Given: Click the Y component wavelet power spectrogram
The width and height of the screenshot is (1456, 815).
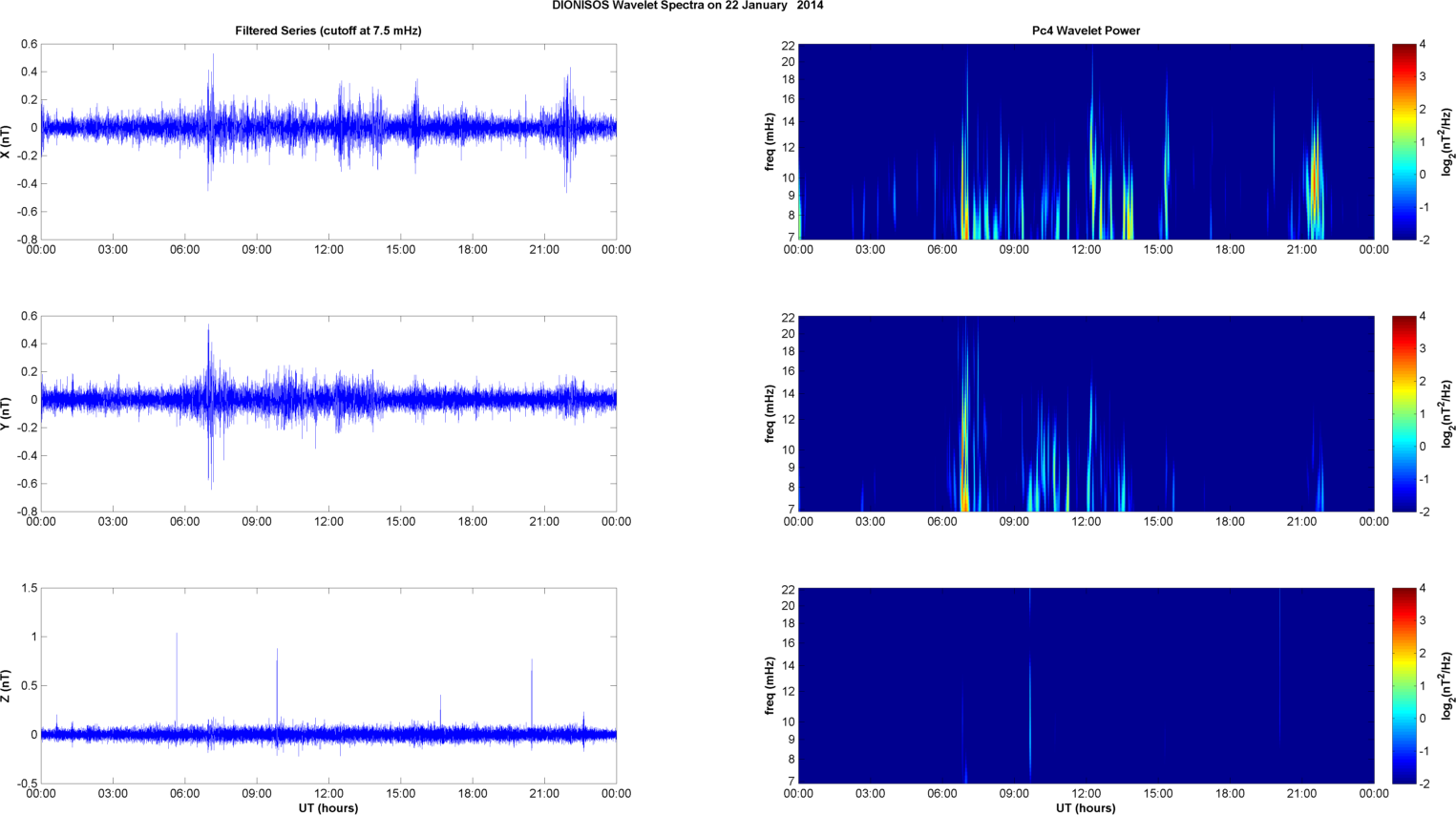Looking at the screenshot, I should coord(1086,413).
